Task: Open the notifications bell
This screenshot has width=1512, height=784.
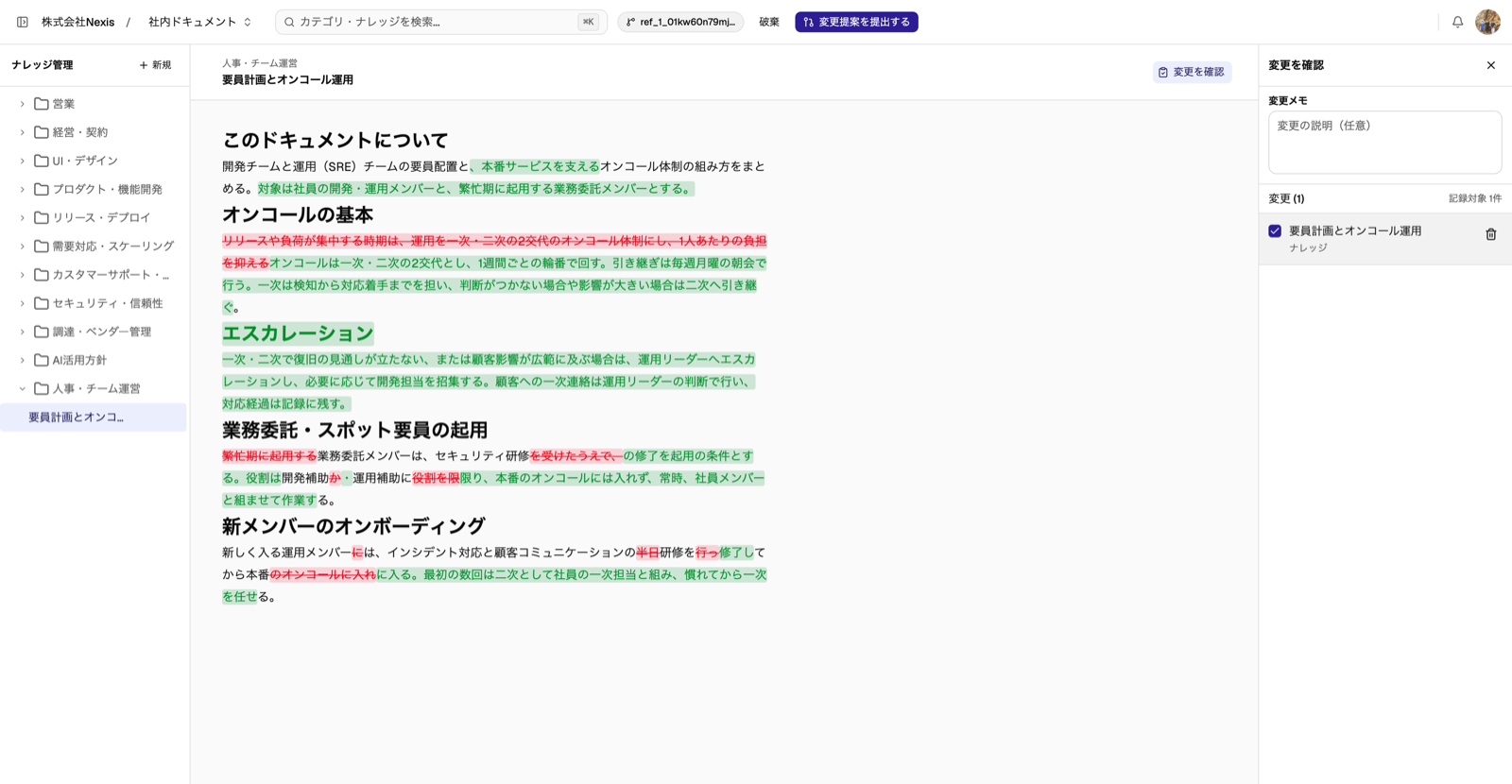Action: coord(1457,22)
